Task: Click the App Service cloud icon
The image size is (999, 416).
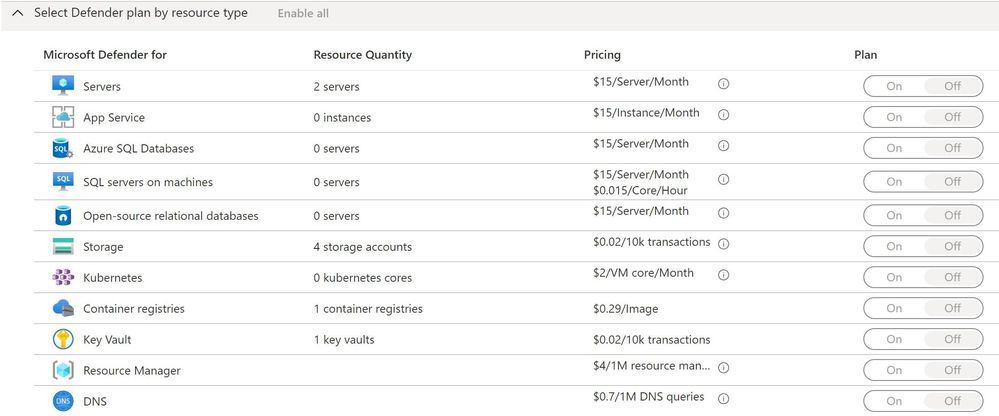Action: coord(63,117)
